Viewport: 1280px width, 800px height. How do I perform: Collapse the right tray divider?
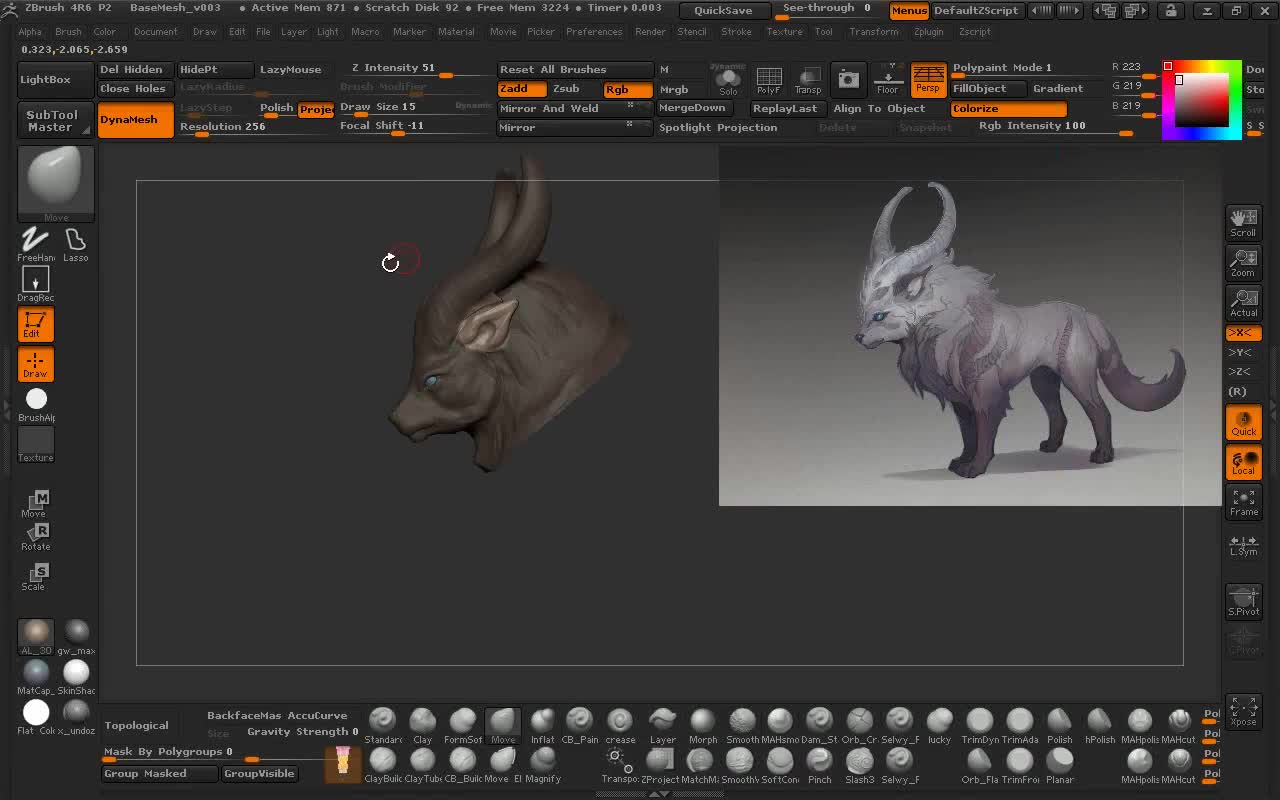1273,410
